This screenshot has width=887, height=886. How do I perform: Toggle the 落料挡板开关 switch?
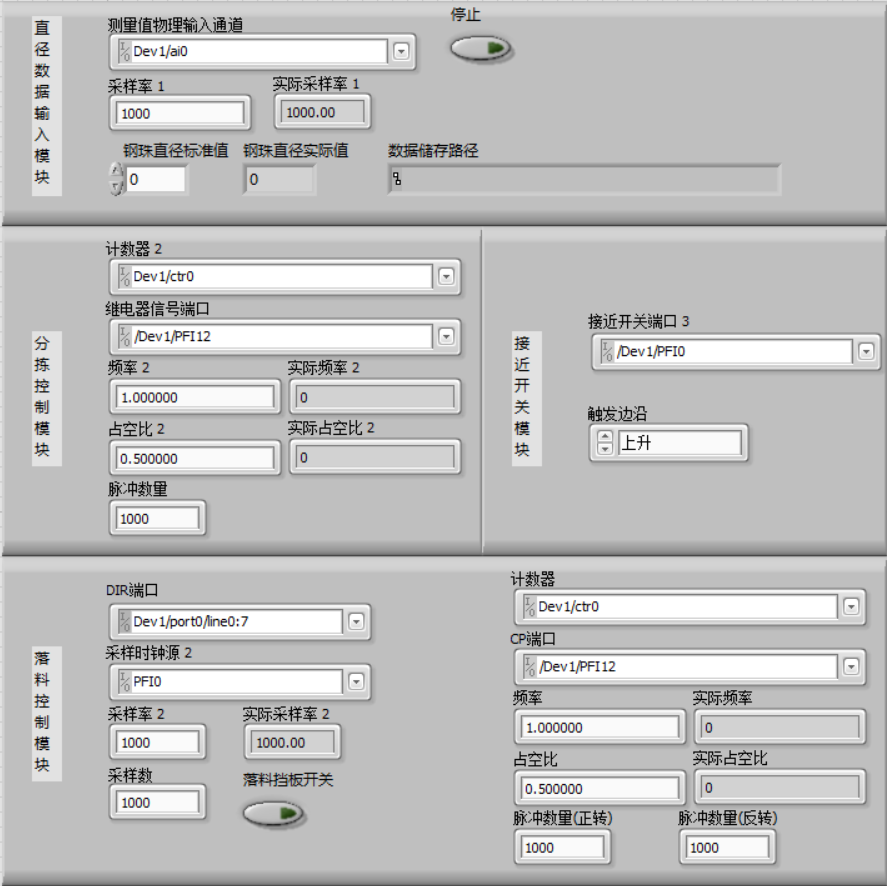pos(274,814)
